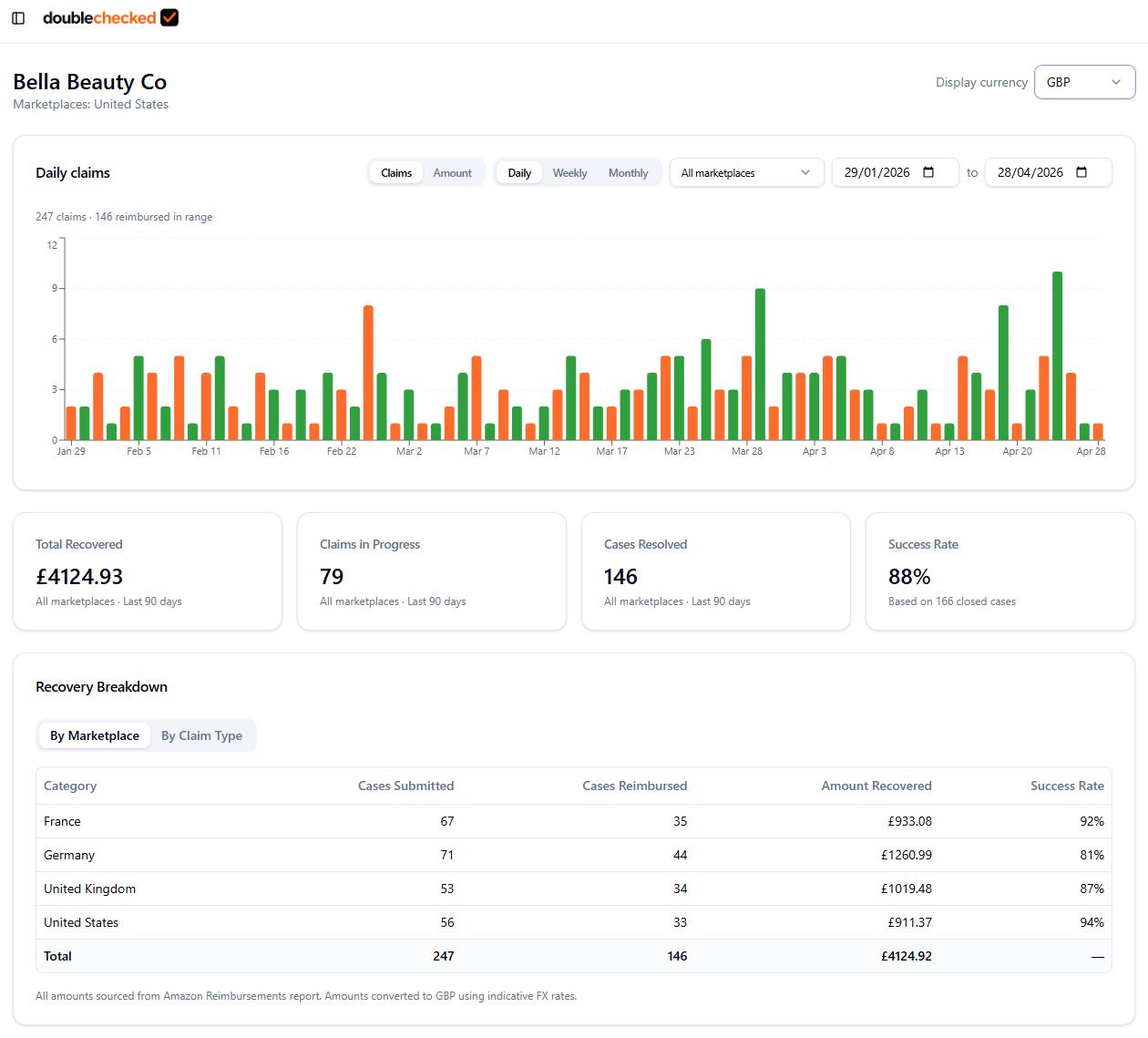Image resolution: width=1148 pixels, height=1038 pixels.
Task: Click the 247 claims summary text
Action: click(x=124, y=217)
